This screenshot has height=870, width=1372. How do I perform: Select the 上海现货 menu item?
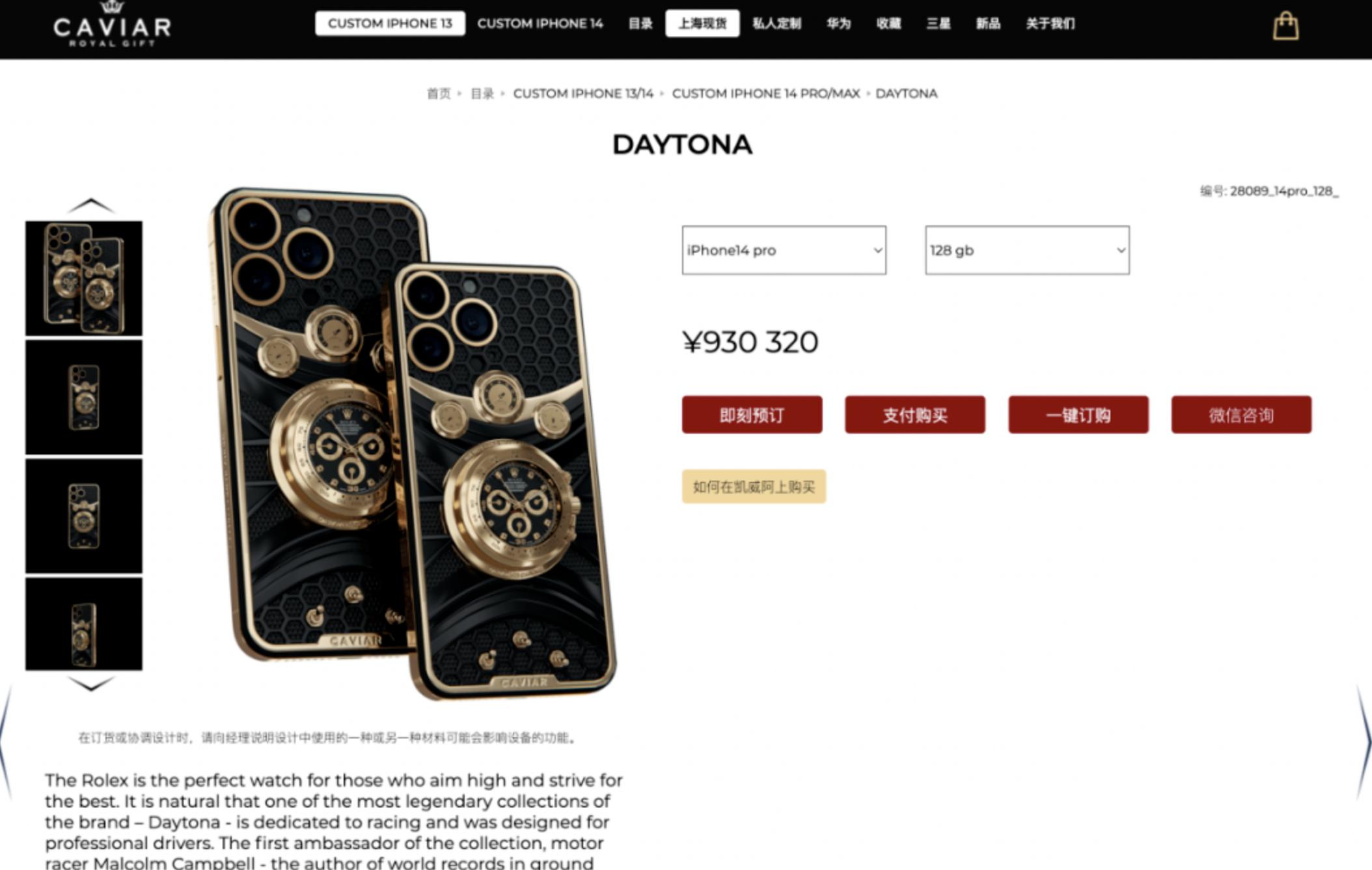click(x=702, y=23)
